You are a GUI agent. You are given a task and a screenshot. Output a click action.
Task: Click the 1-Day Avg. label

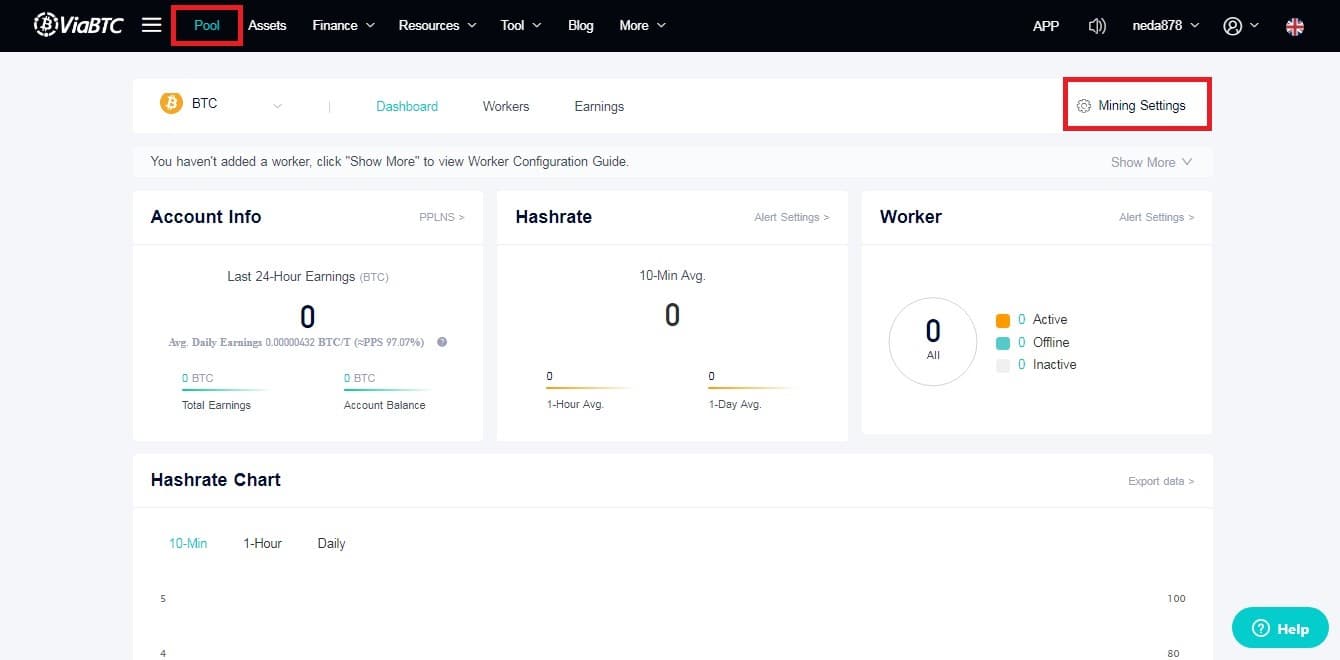pos(735,405)
